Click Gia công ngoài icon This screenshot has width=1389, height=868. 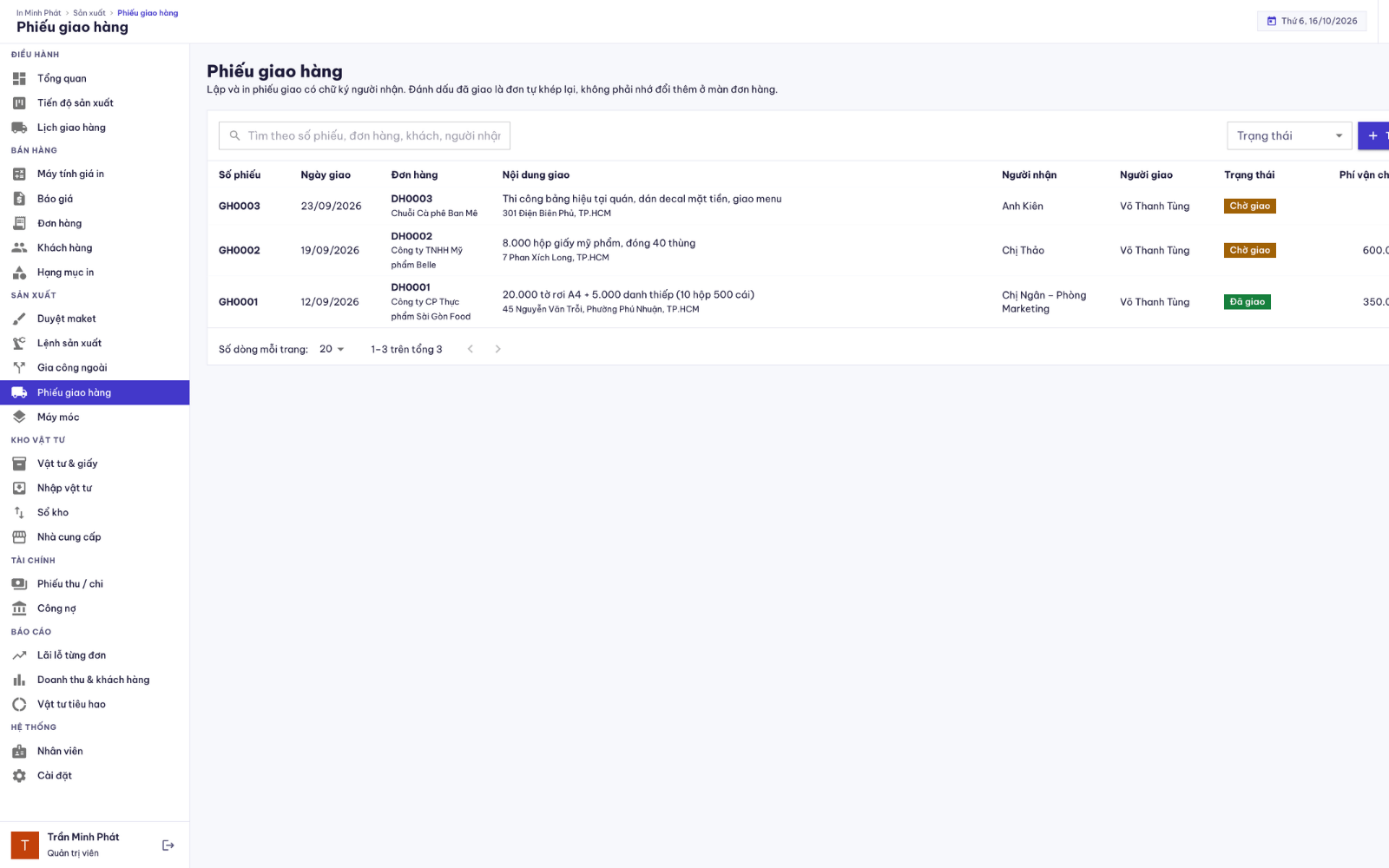19,367
